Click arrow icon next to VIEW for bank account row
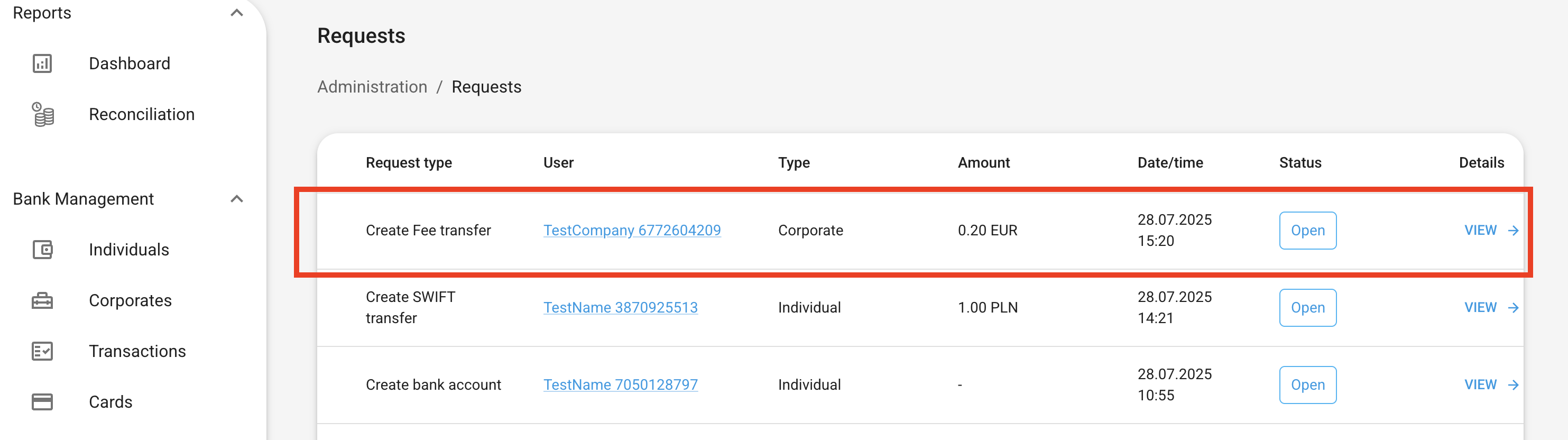Image resolution: width=1568 pixels, height=440 pixels. [x=1513, y=385]
